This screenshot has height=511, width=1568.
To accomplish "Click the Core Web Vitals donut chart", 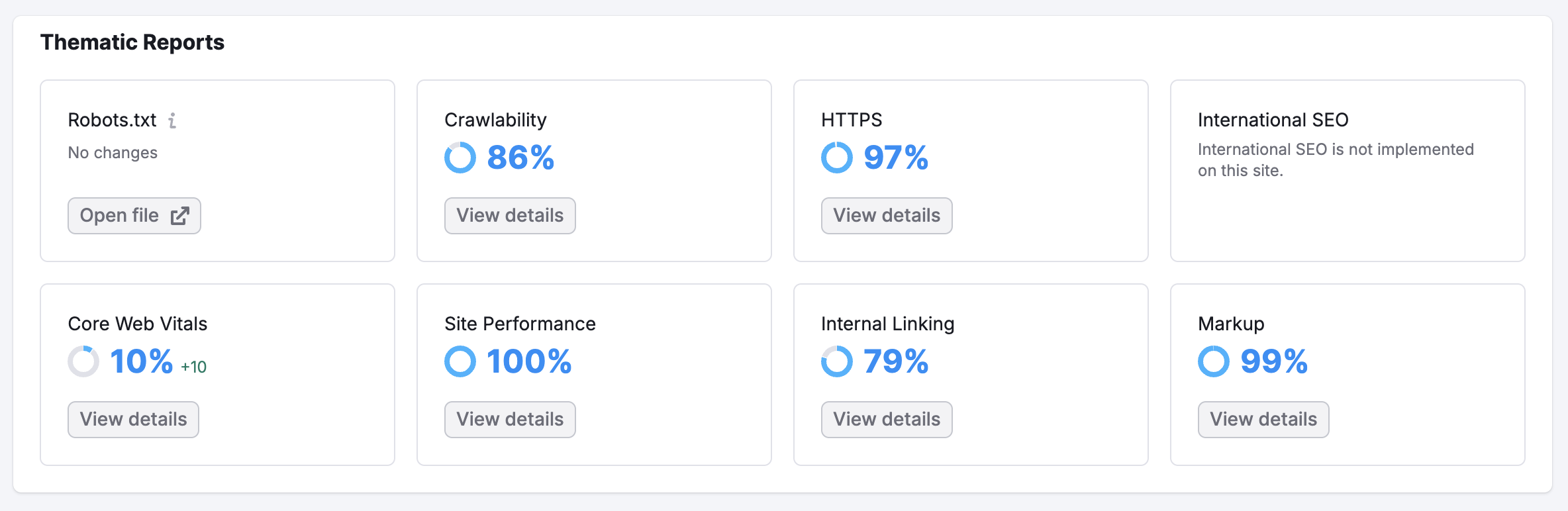I will 84,361.
